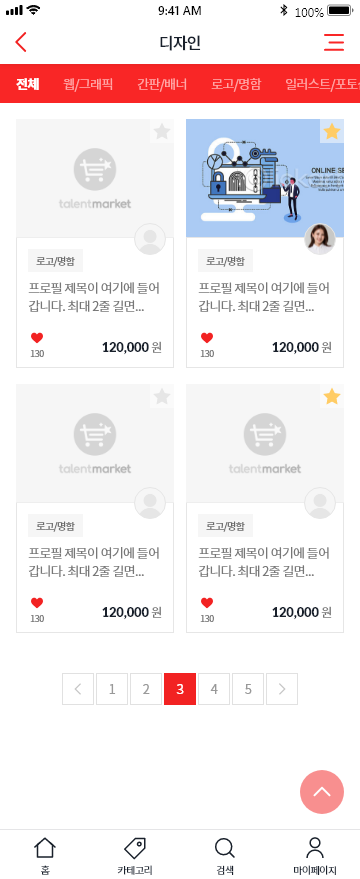
Task: Select the 웹/그래픽 category tab
Action: click(x=88, y=84)
